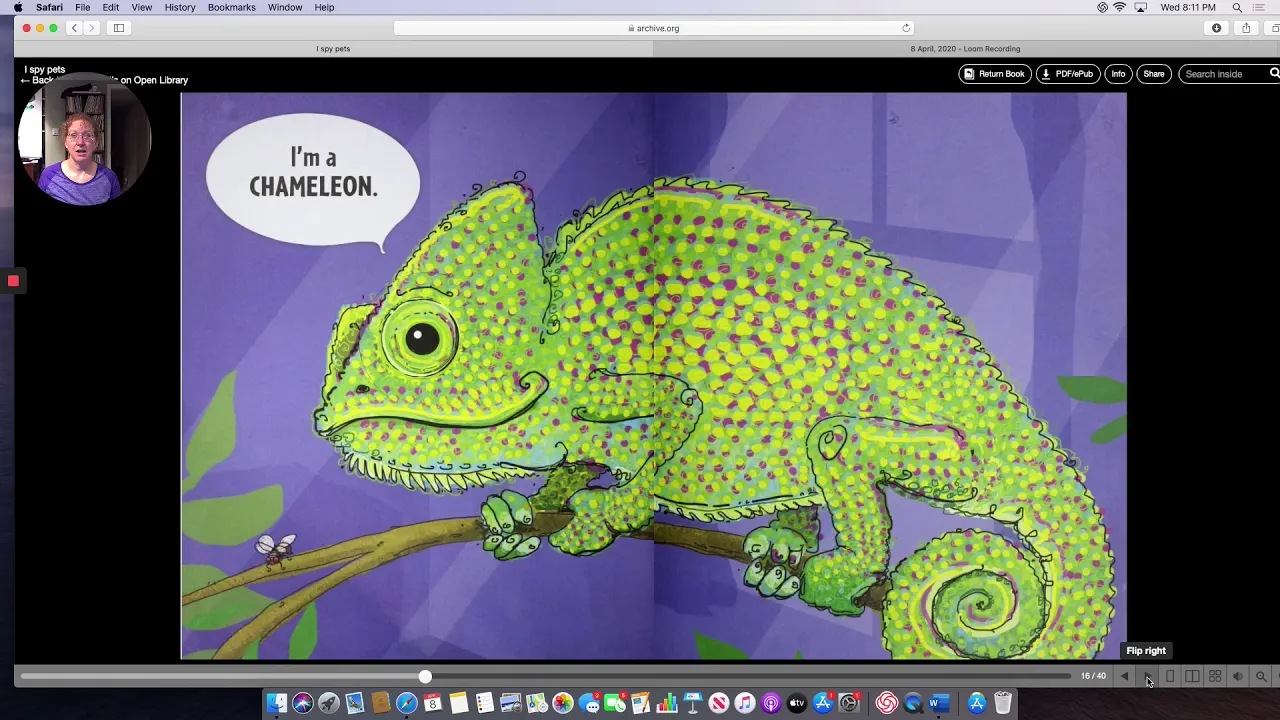This screenshot has height=720, width=1280.
Task: Click the Safari forward arrow
Action: tap(91, 28)
